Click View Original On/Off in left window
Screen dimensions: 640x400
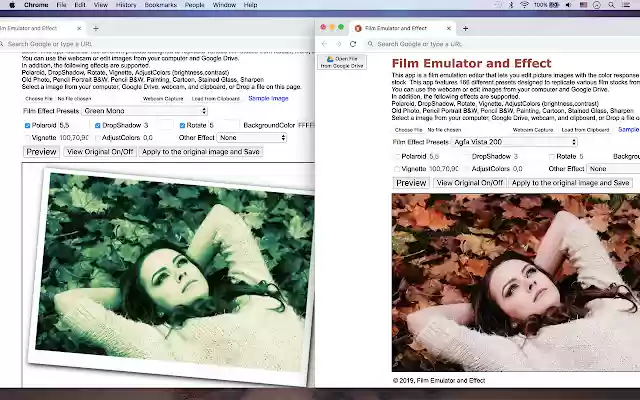[100, 152]
